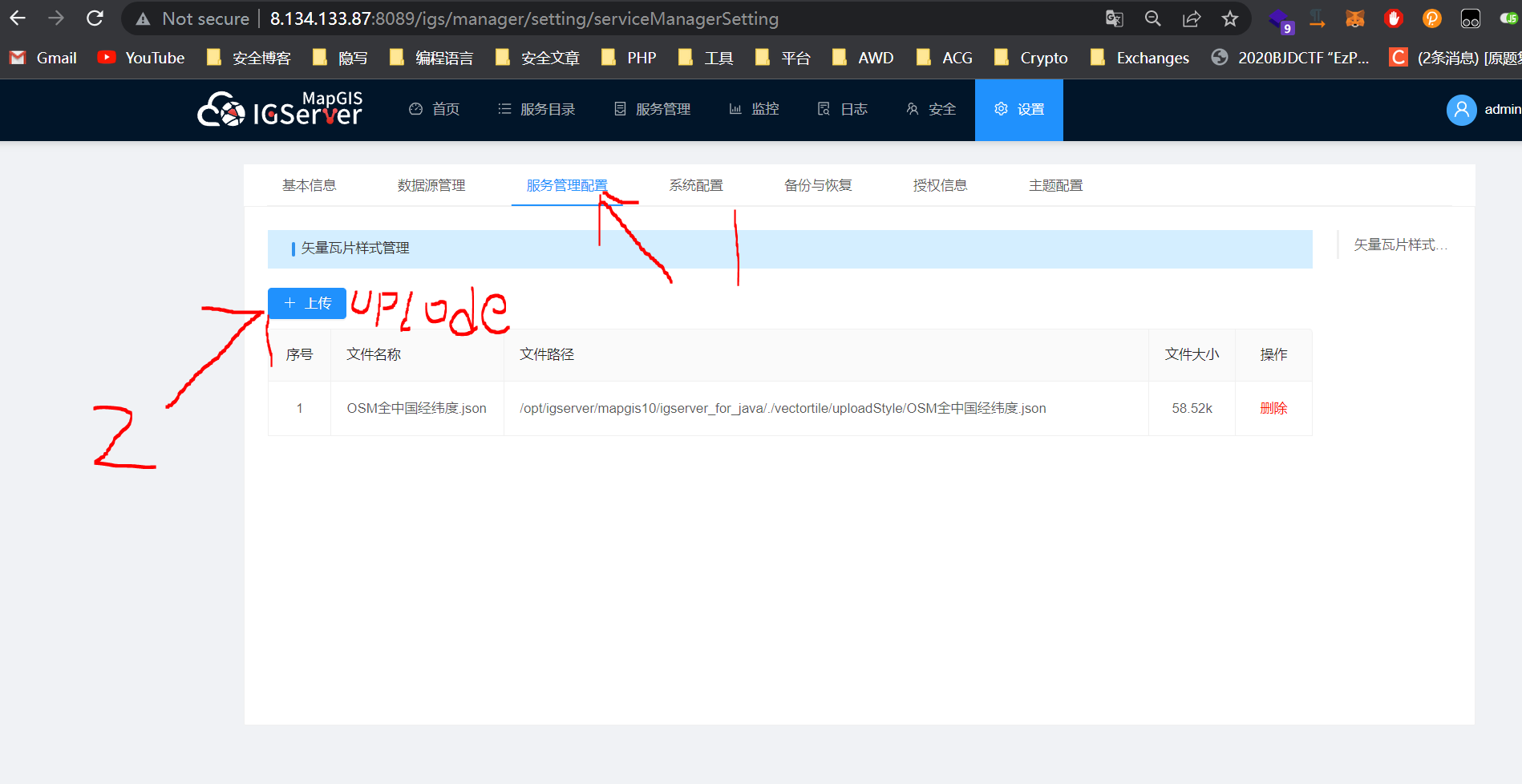This screenshot has height=784, width=1522.
Task: Open YouTube bookmark
Action: 141,58
